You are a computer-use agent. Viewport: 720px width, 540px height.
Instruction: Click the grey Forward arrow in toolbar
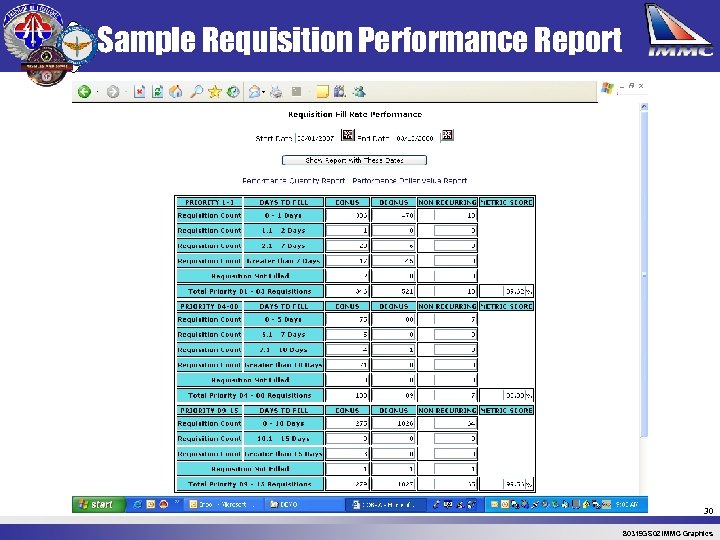(x=112, y=92)
